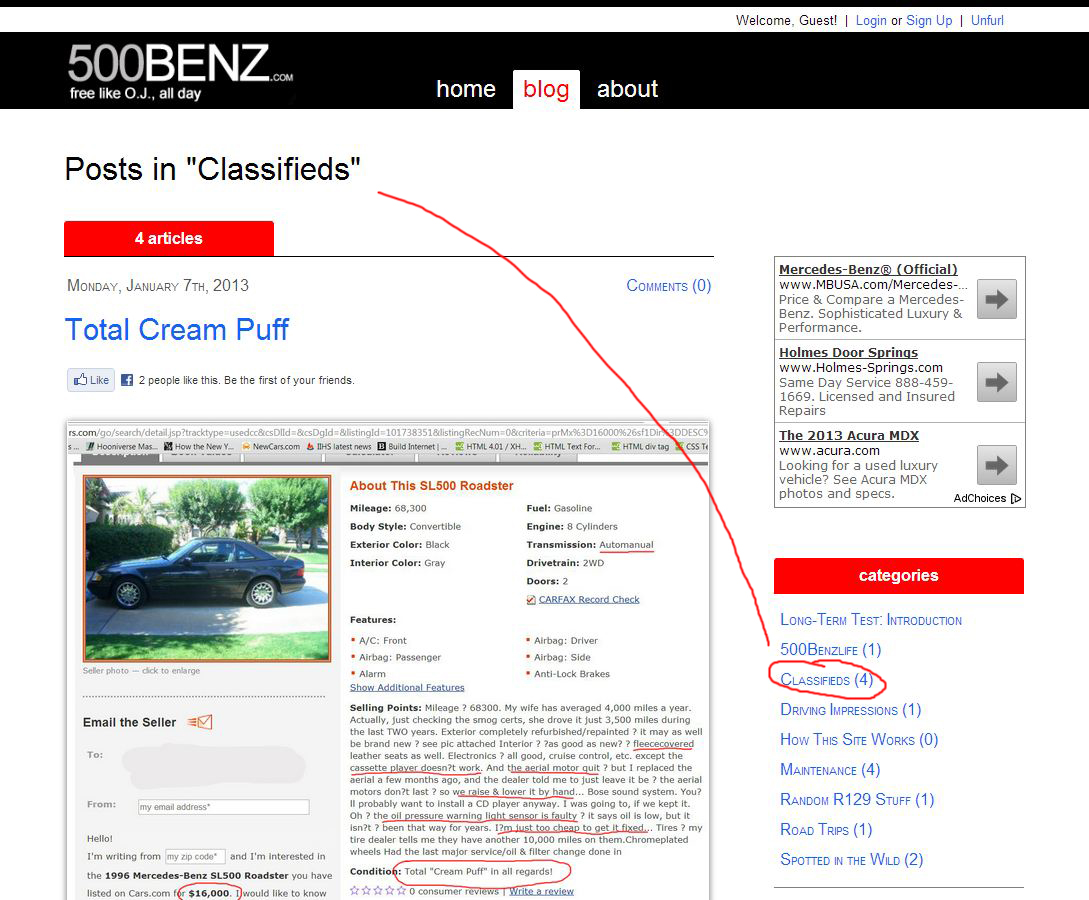Image resolution: width=1089 pixels, height=900 pixels.
Task: Open the Random R129 Stuff (1) category
Action: pyautogui.click(x=857, y=799)
